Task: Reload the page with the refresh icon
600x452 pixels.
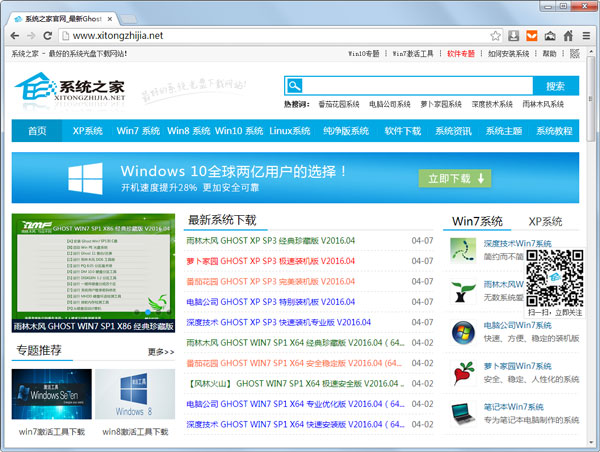Action: [47, 36]
